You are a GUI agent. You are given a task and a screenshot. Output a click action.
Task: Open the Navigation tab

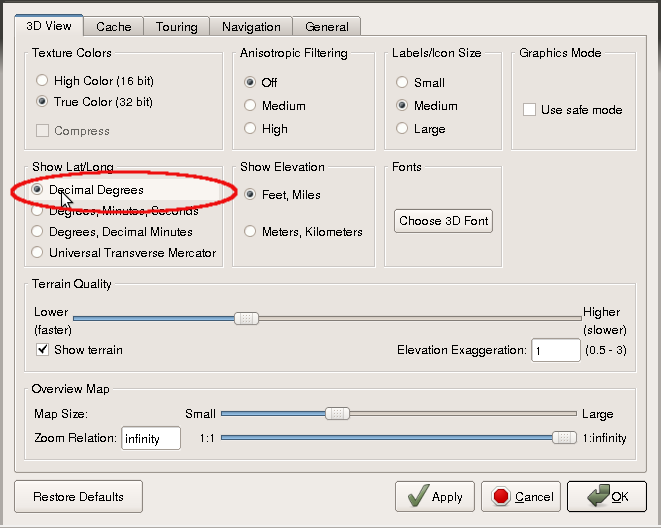[251, 27]
